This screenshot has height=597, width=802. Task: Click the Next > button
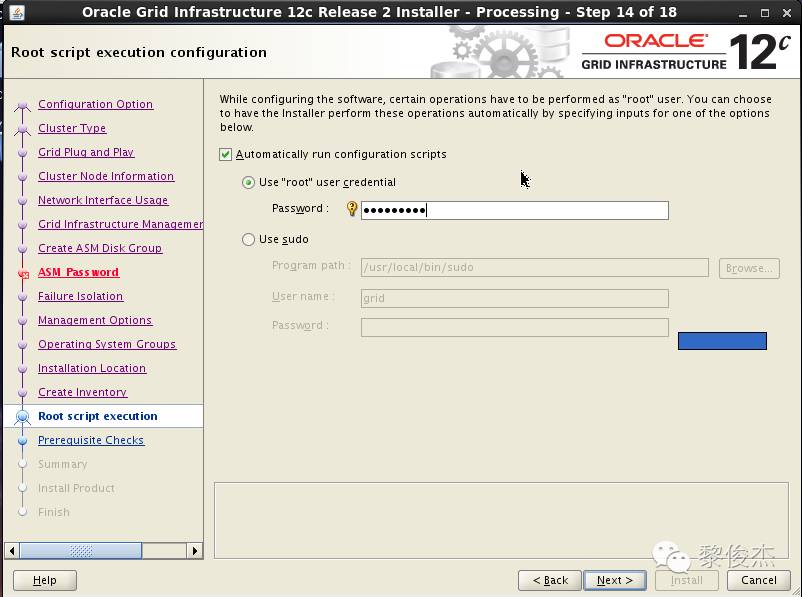point(615,580)
